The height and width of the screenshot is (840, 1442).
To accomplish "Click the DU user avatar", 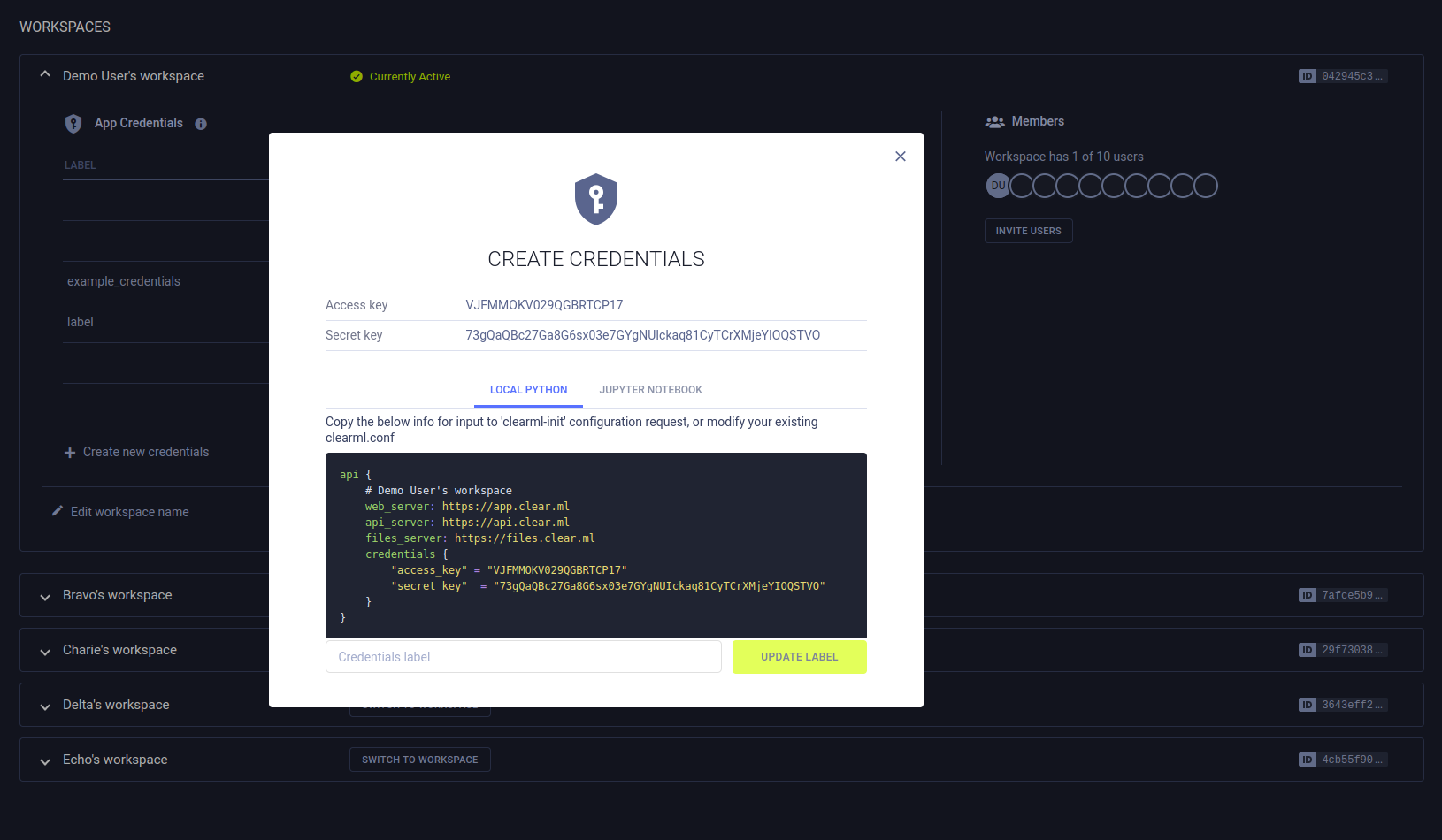I will [997, 186].
